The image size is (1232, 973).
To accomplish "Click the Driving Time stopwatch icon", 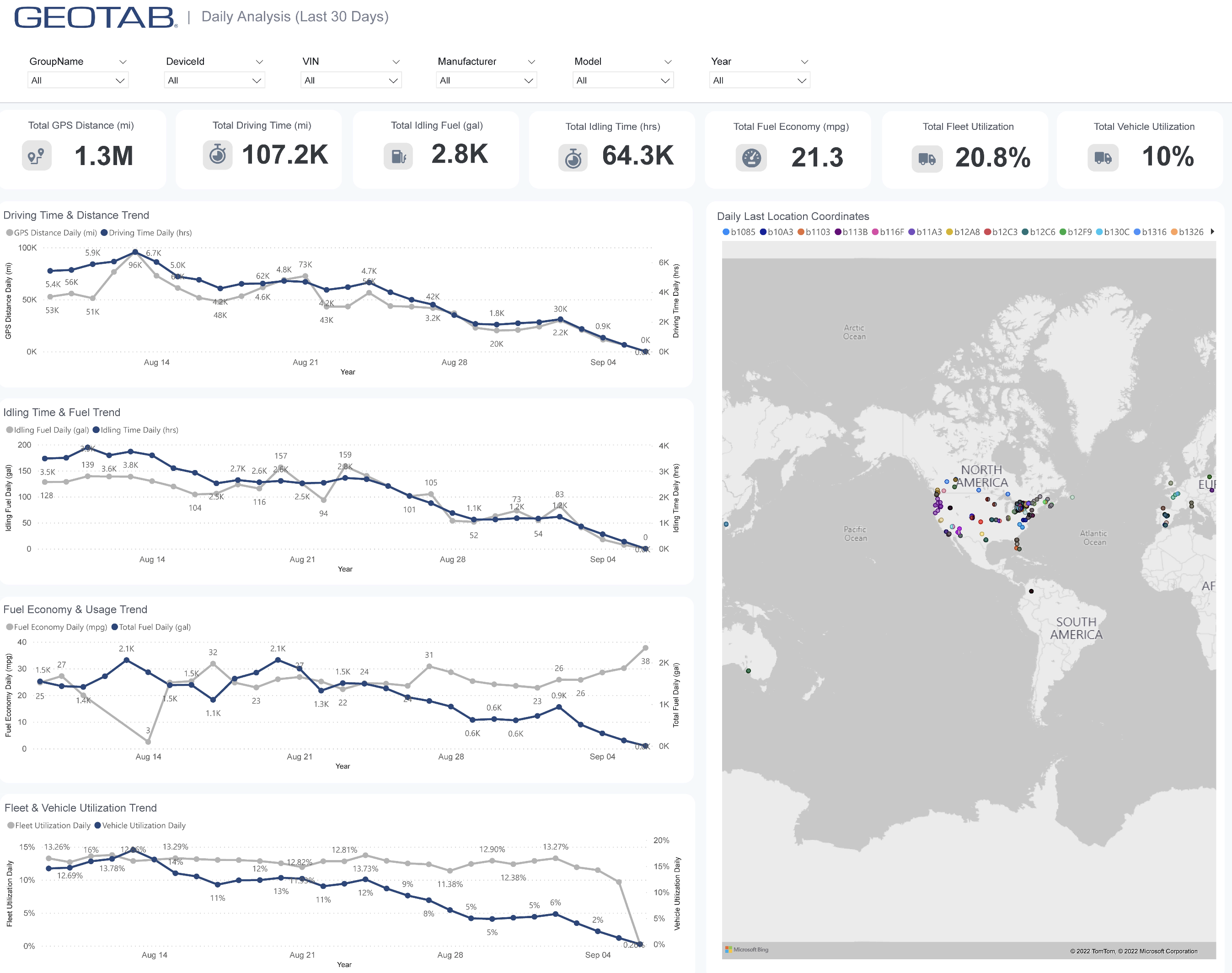I will point(218,155).
